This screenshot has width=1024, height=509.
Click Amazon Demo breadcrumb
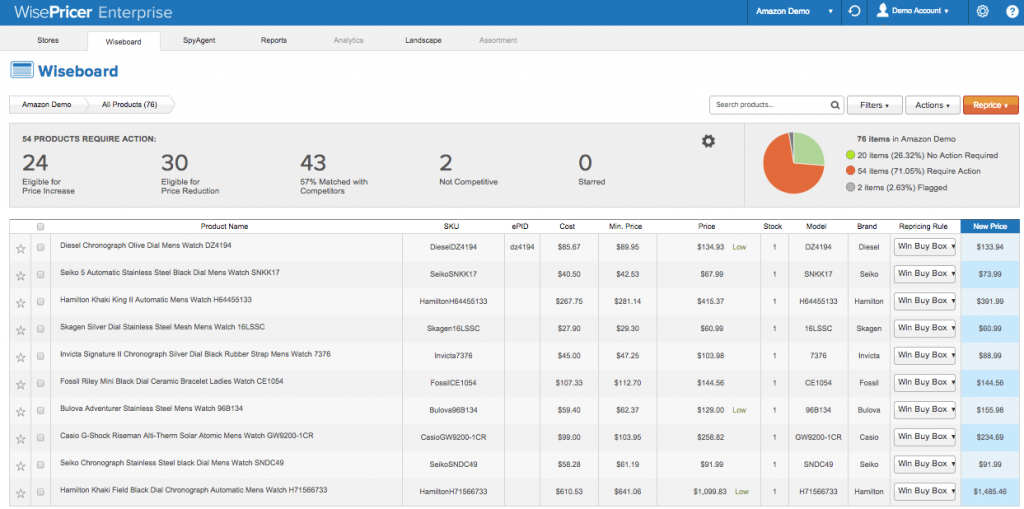click(x=46, y=105)
